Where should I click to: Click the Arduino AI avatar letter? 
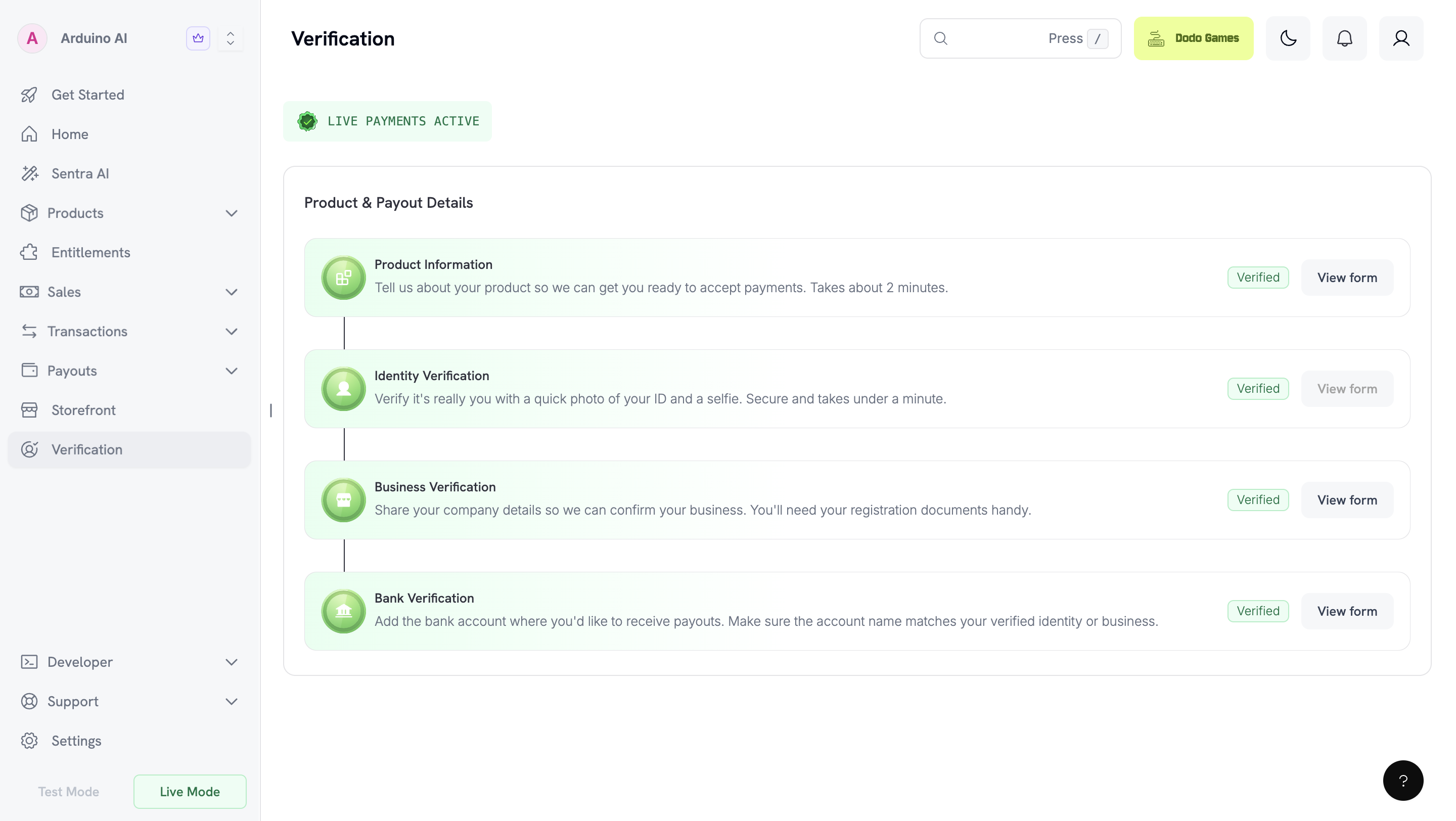(32, 38)
